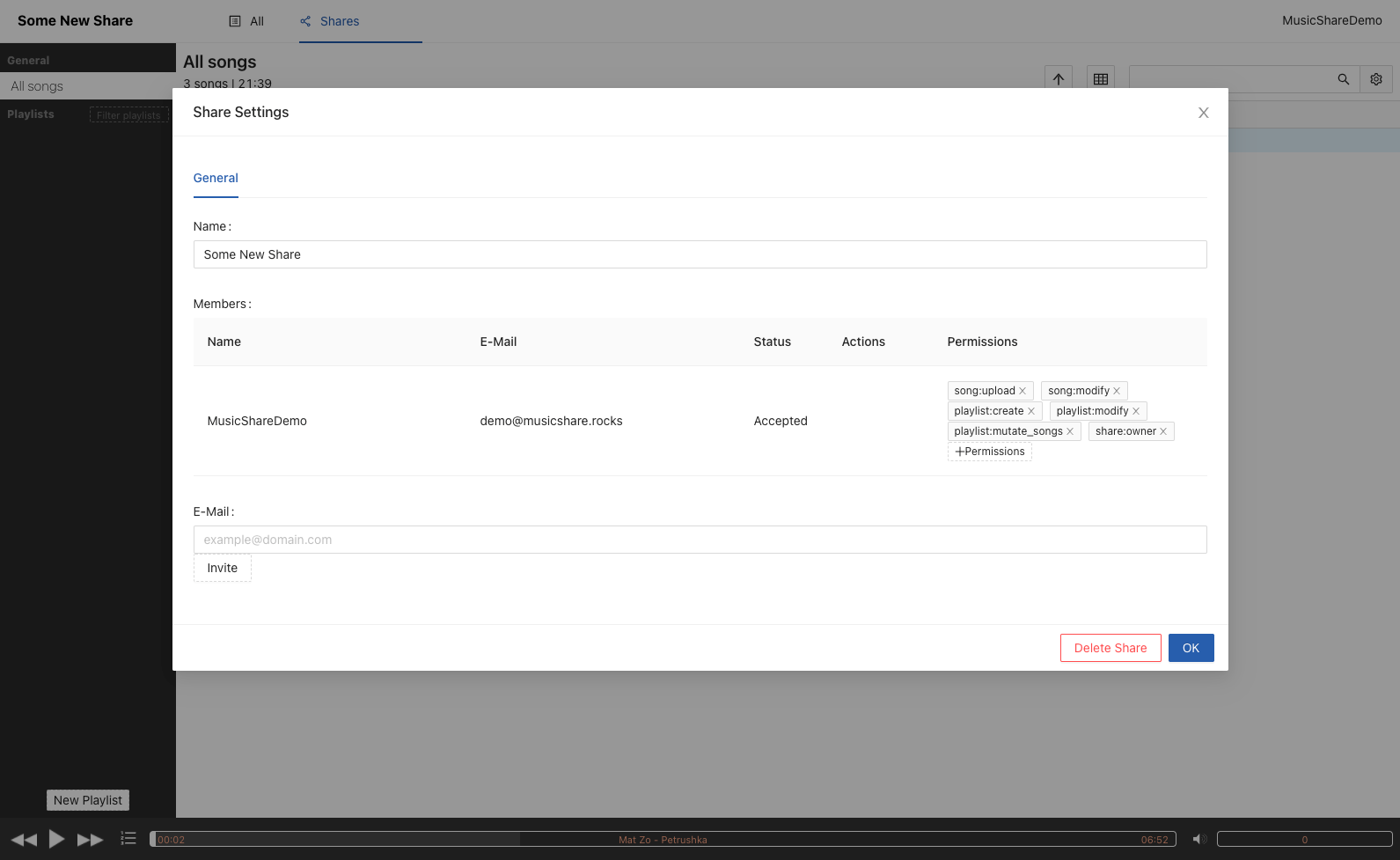Mute the volume speaker icon
This screenshot has height=860, width=1400.
tap(1198, 840)
